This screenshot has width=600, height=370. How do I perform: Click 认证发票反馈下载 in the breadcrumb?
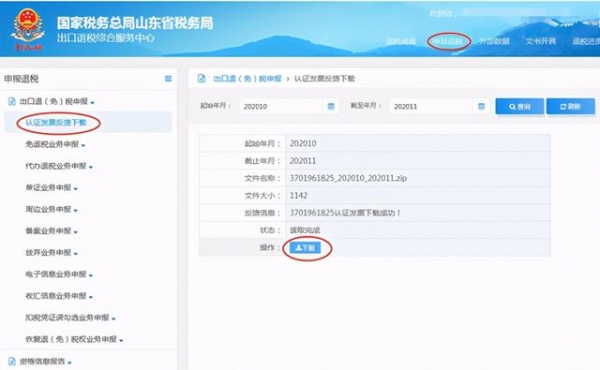(324, 78)
